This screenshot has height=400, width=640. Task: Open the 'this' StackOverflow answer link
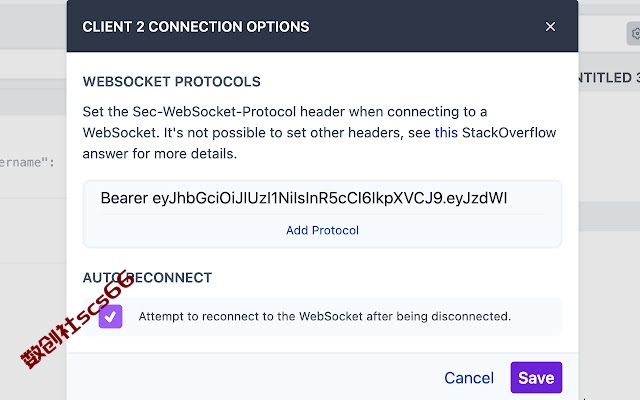[446, 133]
